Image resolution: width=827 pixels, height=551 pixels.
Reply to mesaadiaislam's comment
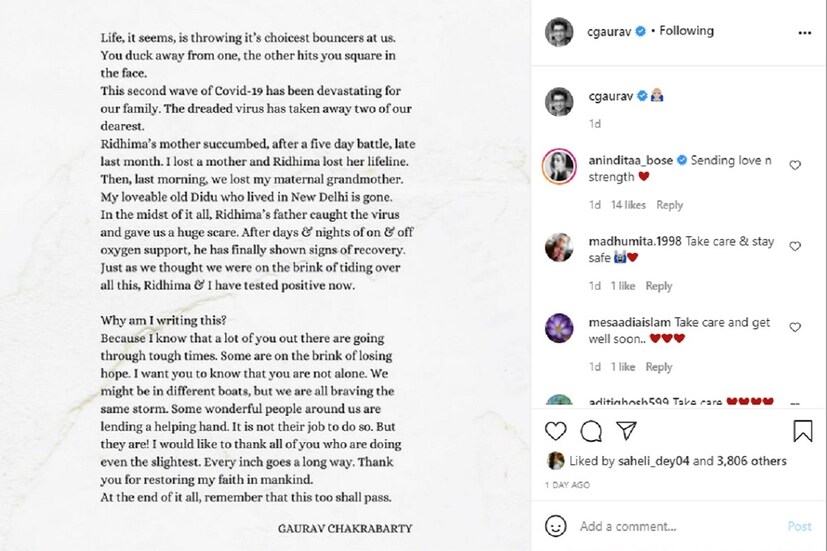[x=659, y=367]
